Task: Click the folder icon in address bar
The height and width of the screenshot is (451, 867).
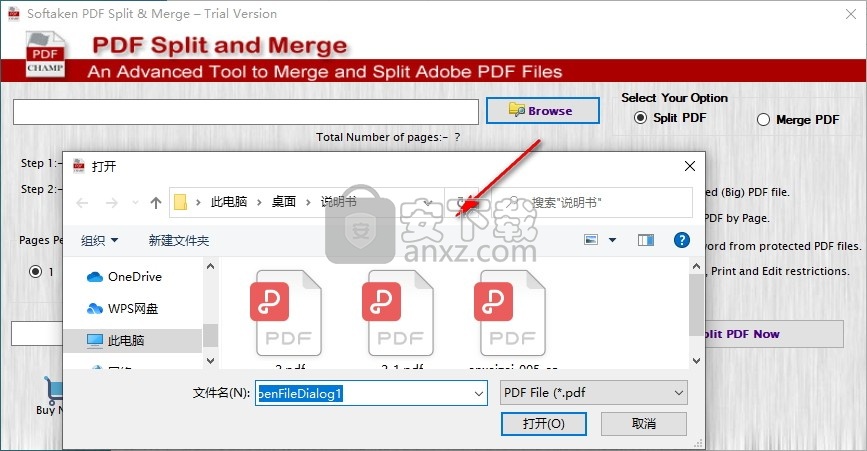Action: tap(180, 202)
